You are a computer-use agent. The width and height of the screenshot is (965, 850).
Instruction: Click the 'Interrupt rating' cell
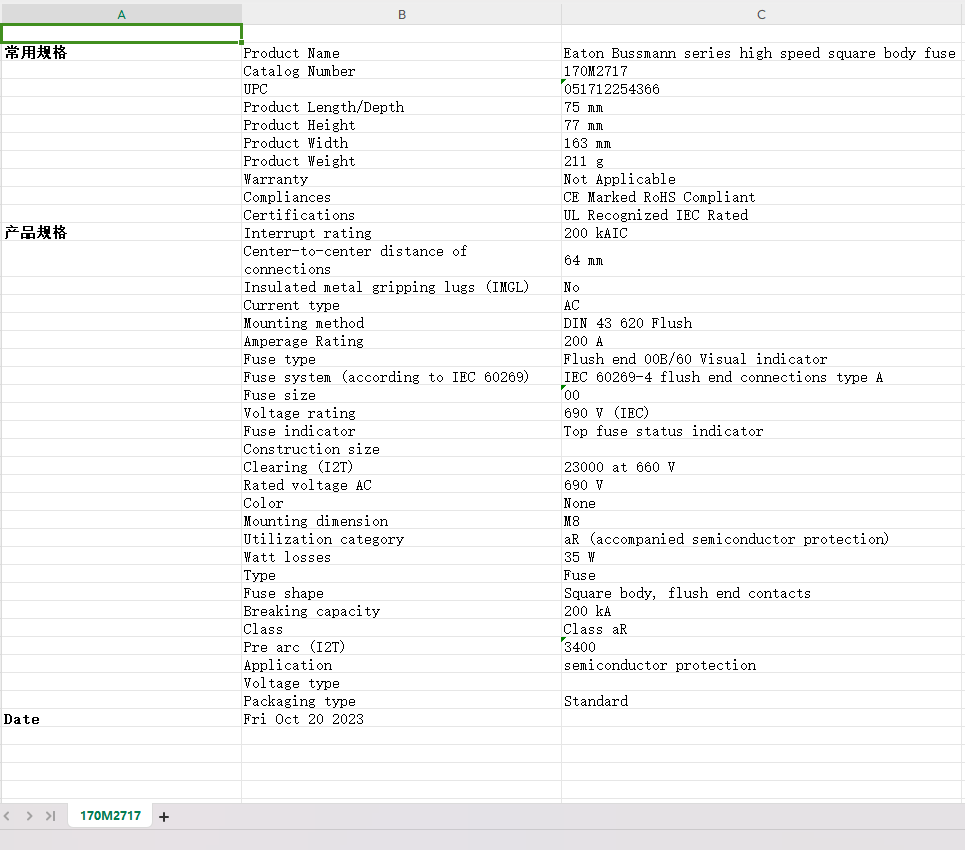click(x=401, y=233)
